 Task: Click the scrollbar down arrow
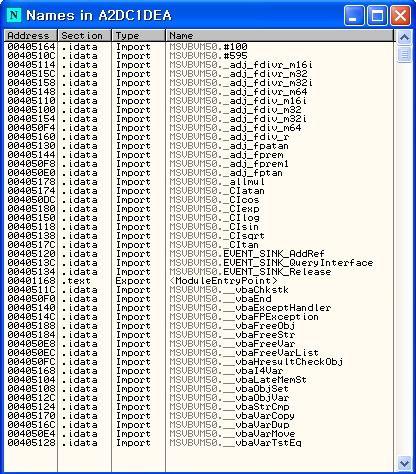click(x=404, y=463)
